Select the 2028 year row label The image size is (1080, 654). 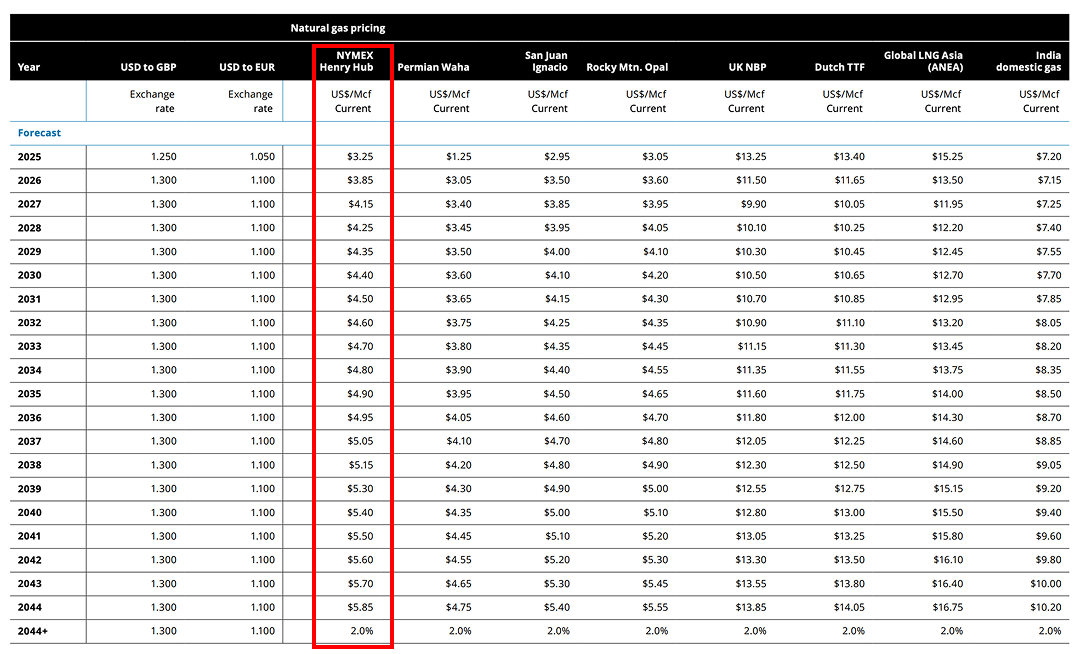(x=30, y=228)
